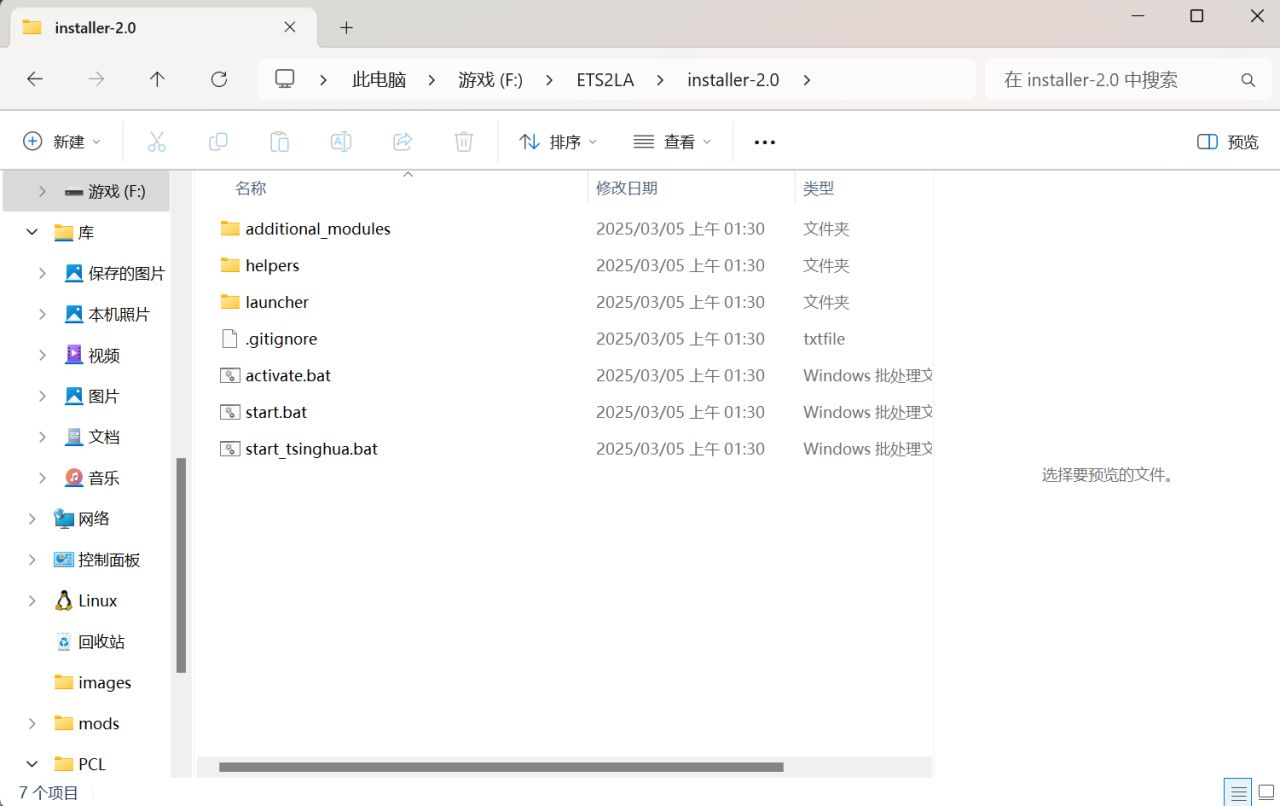Click ETS2LA in the address bar
The image size is (1280, 806).
click(x=605, y=80)
